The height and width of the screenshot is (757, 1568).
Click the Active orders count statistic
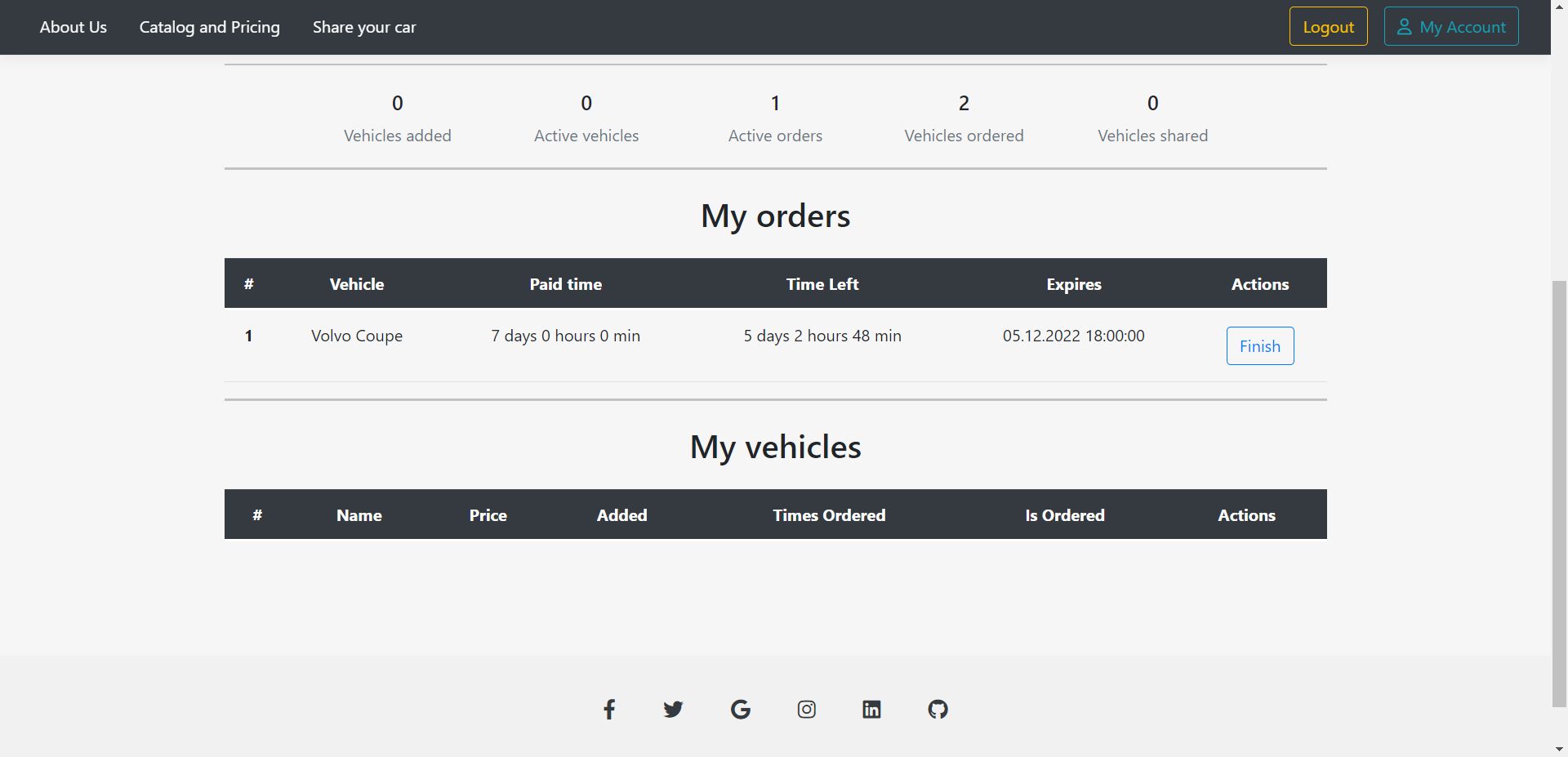pyautogui.click(x=775, y=104)
